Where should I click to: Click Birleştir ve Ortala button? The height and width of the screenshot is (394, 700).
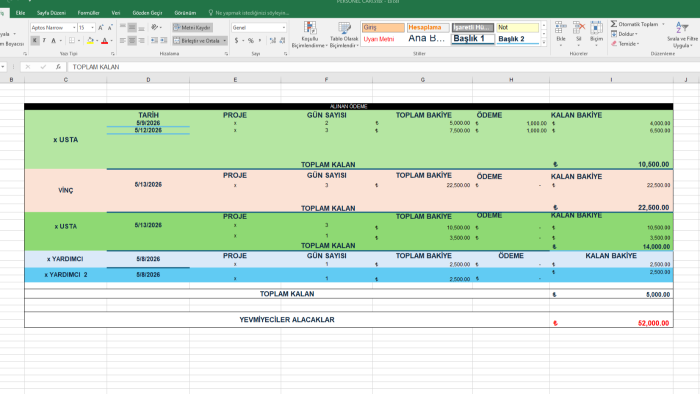coord(197,41)
